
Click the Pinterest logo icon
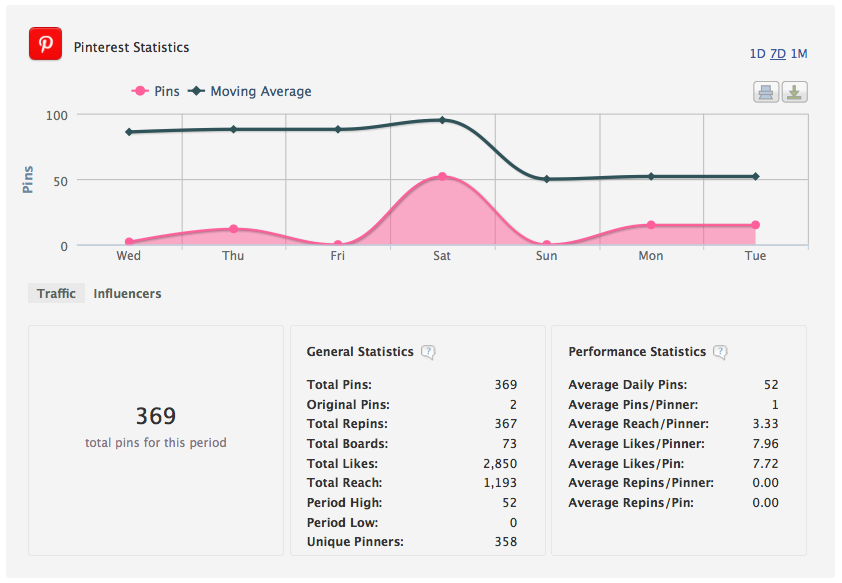tap(45, 46)
